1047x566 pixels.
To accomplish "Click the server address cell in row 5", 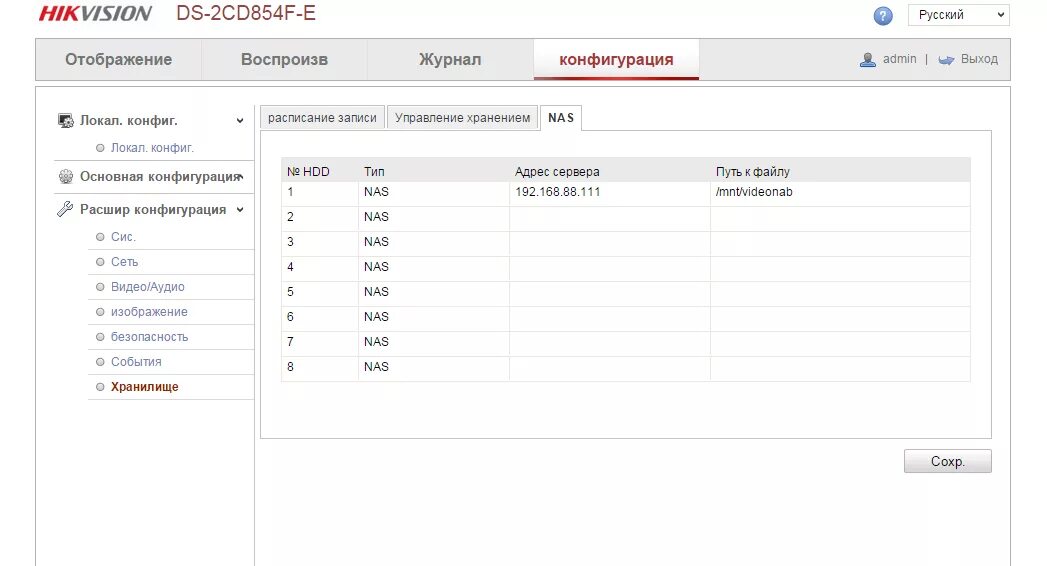I will coord(610,292).
